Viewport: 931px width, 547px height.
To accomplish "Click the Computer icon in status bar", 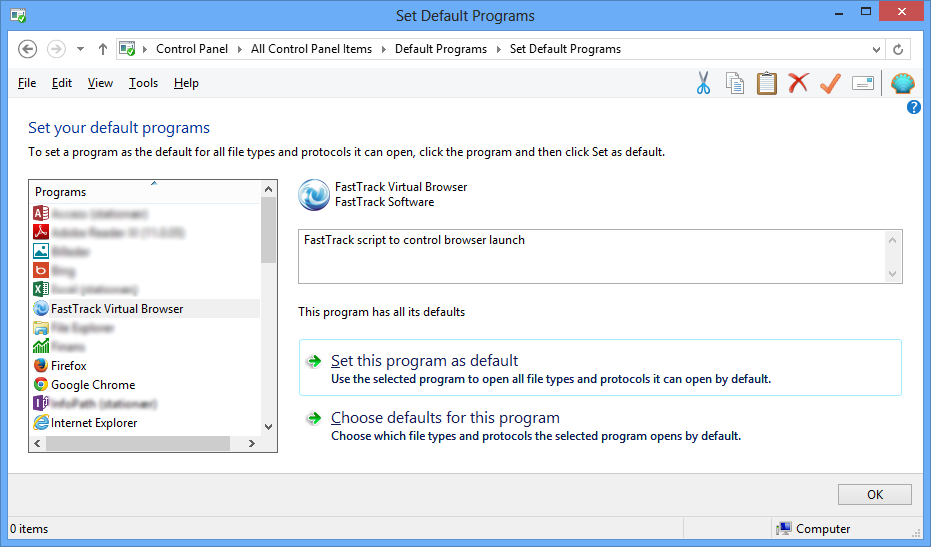I will [x=784, y=528].
